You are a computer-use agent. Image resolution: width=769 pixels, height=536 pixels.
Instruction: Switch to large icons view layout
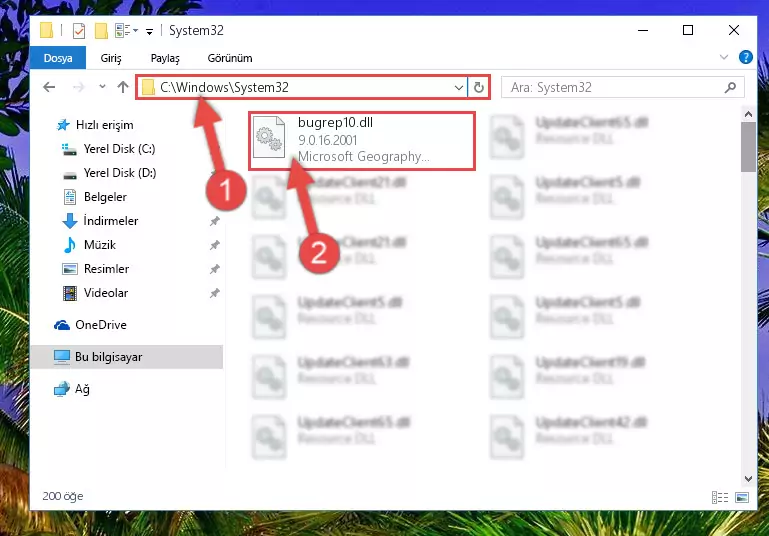pos(742,497)
